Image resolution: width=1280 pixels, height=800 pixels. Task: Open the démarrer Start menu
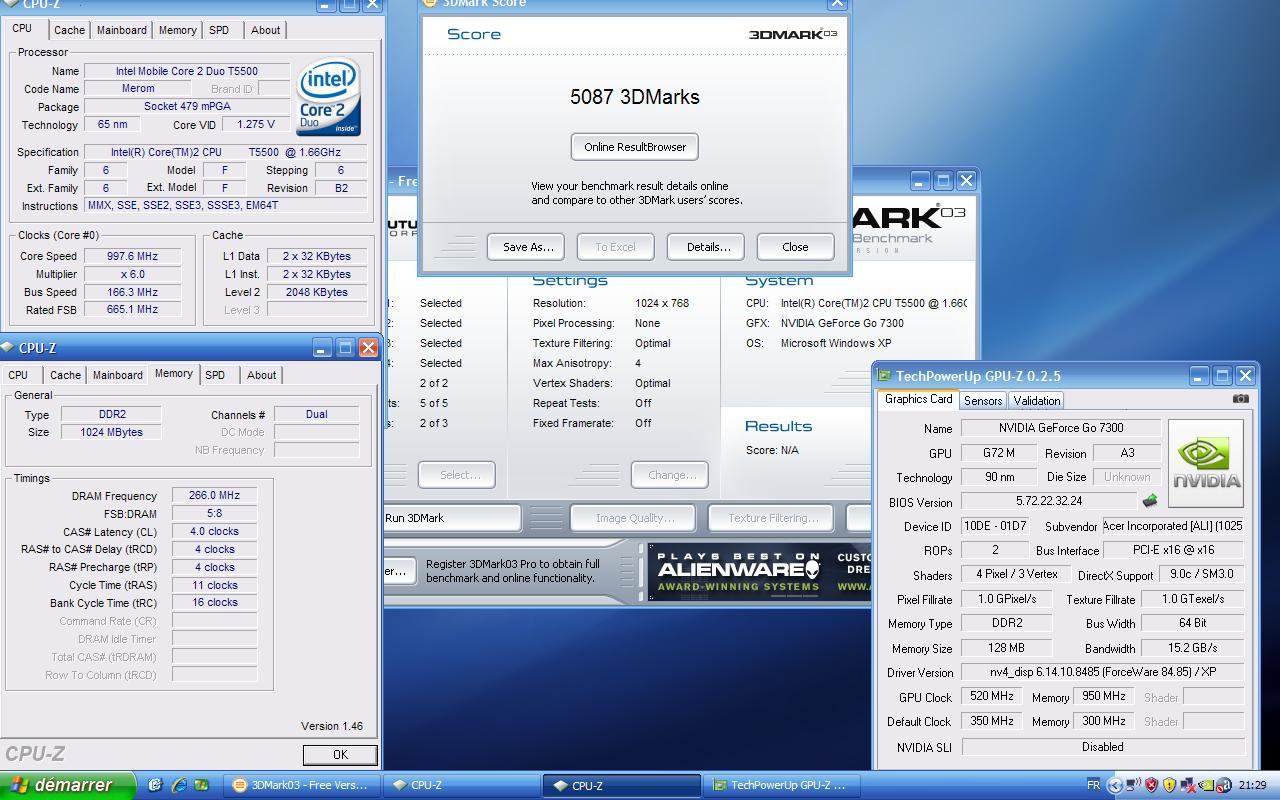click(67, 785)
